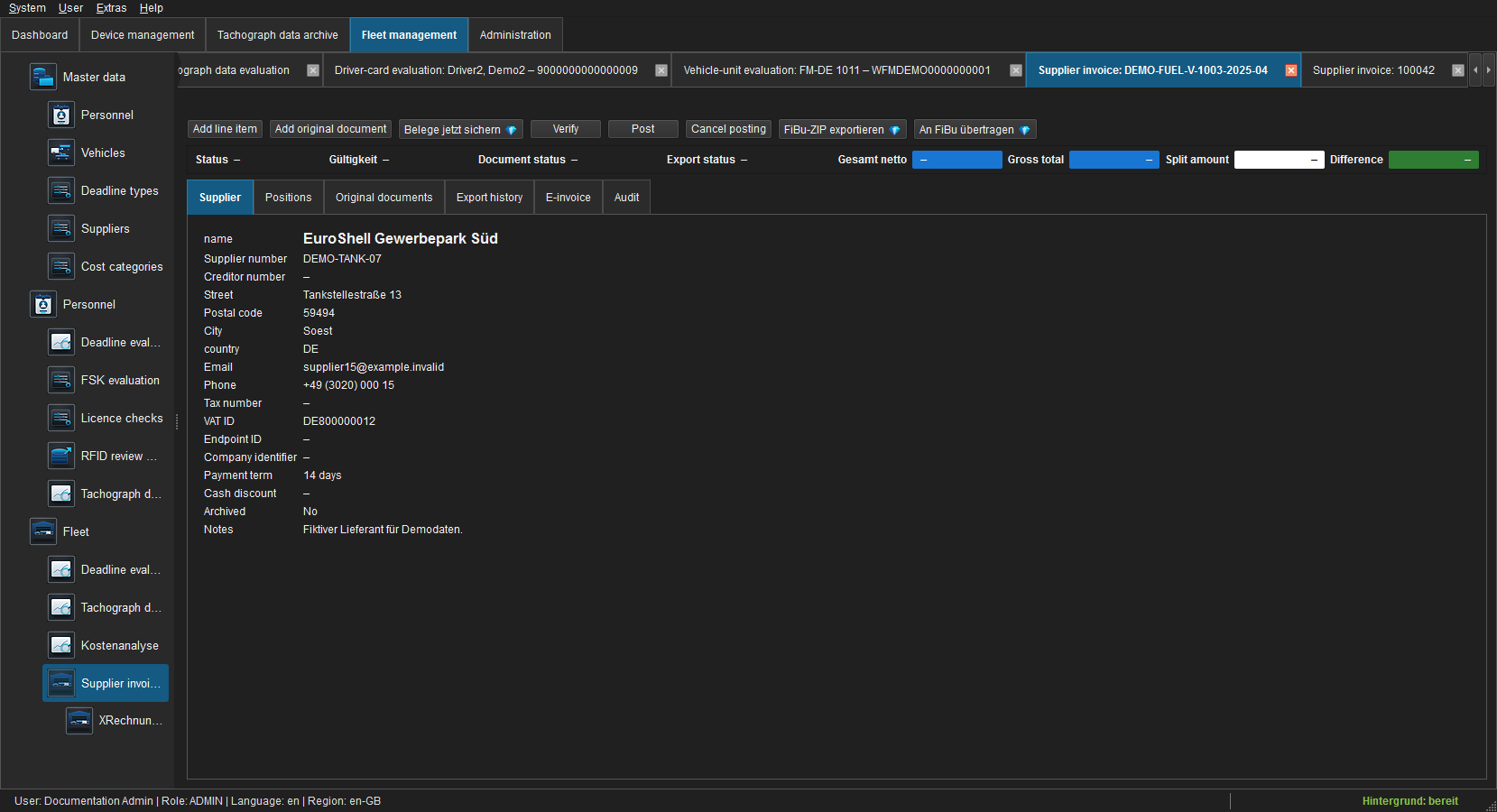Select the Cost categories icon
Viewport: 1497px width, 812px height.
[x=60, y=266]
